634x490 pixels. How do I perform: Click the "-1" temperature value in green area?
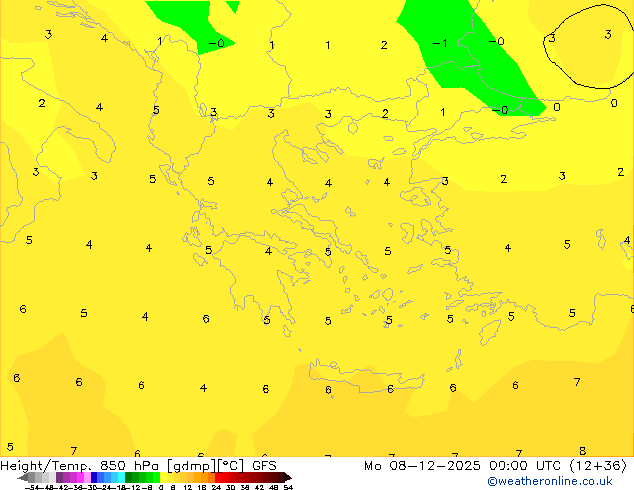click(x=440, y=43)
